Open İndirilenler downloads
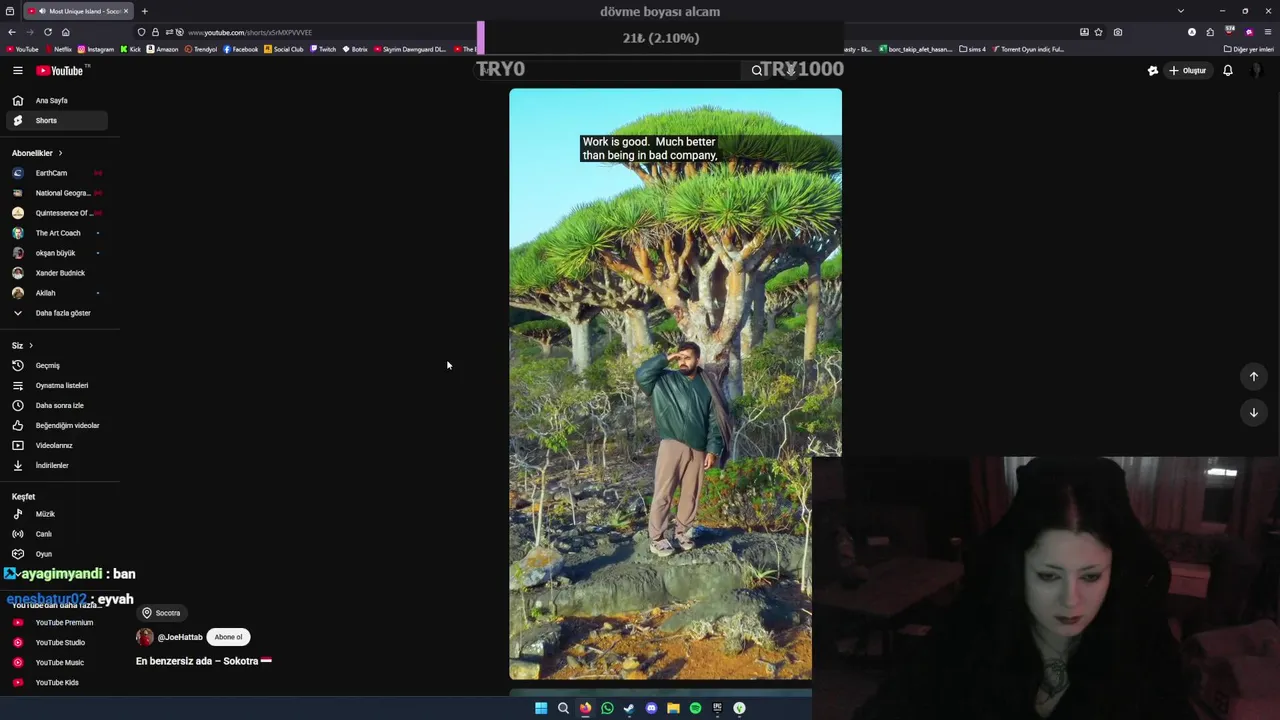This screenshot has height=720, width=1280. 56,465
